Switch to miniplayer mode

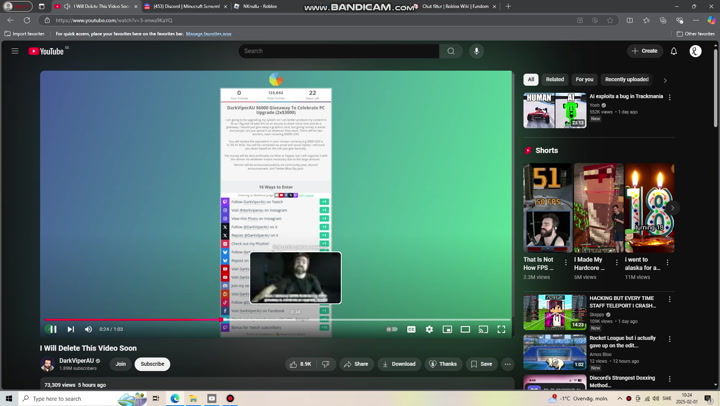click(x=447, y=329)
